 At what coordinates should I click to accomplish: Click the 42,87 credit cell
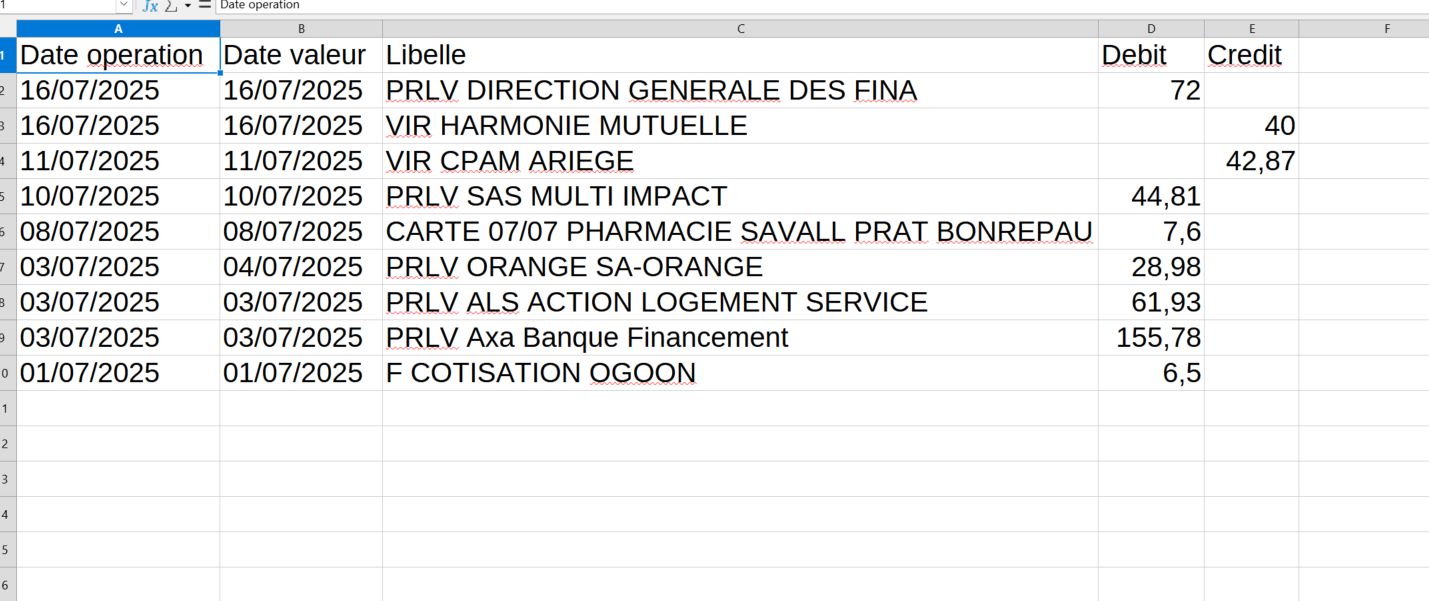[x=1251, y=161]
